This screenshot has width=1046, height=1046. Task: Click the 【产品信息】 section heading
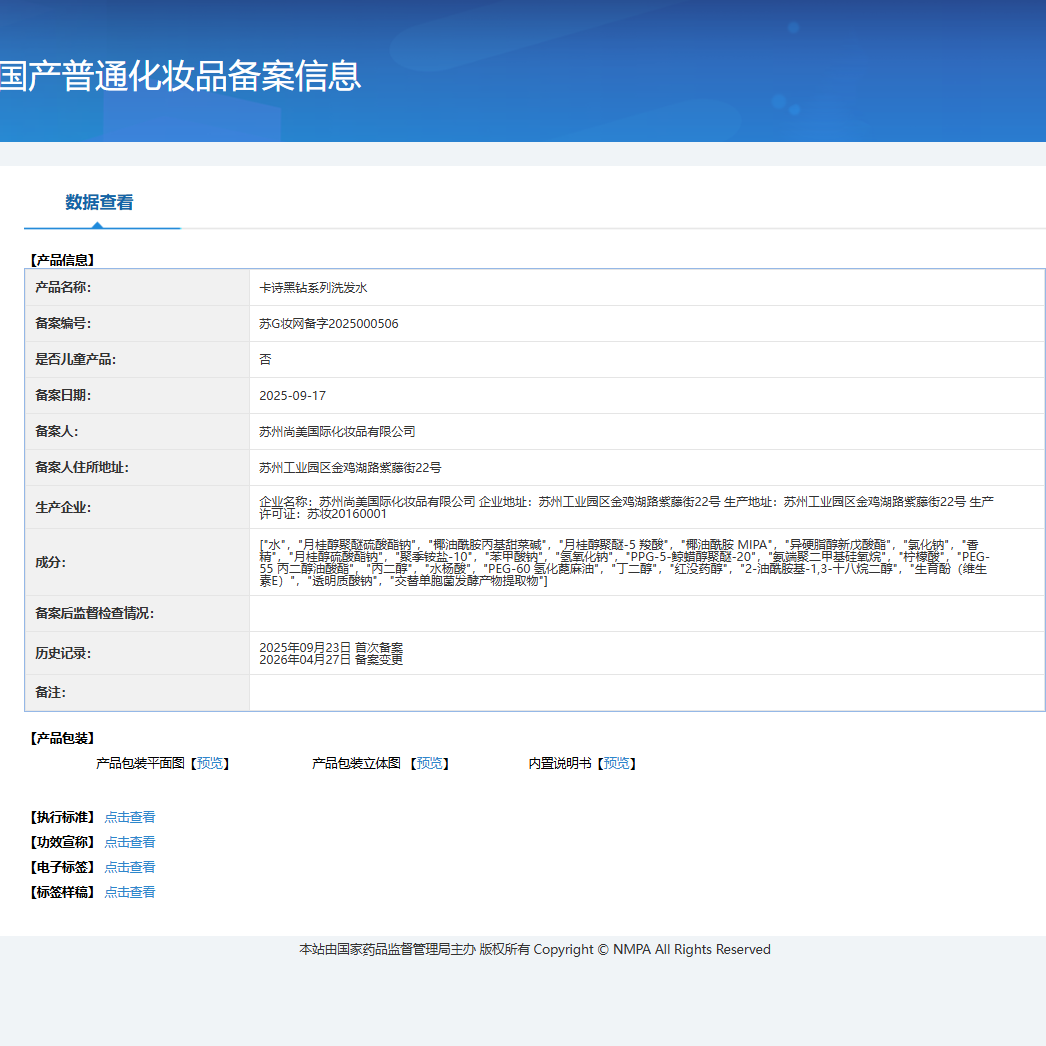click(x=63, y=260)
